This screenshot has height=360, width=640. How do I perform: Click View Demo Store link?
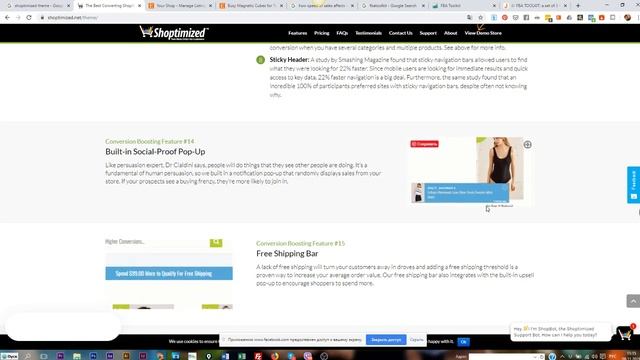tap(483, 33)
